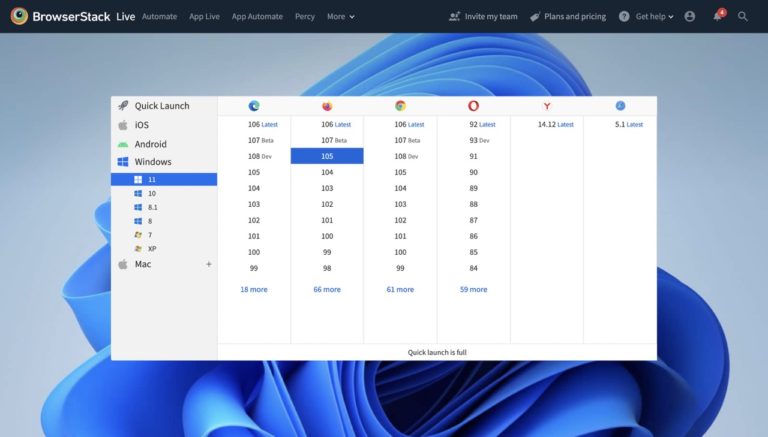
Task: Click the Firefox browser column icon
Action: [x=327, y=106]
